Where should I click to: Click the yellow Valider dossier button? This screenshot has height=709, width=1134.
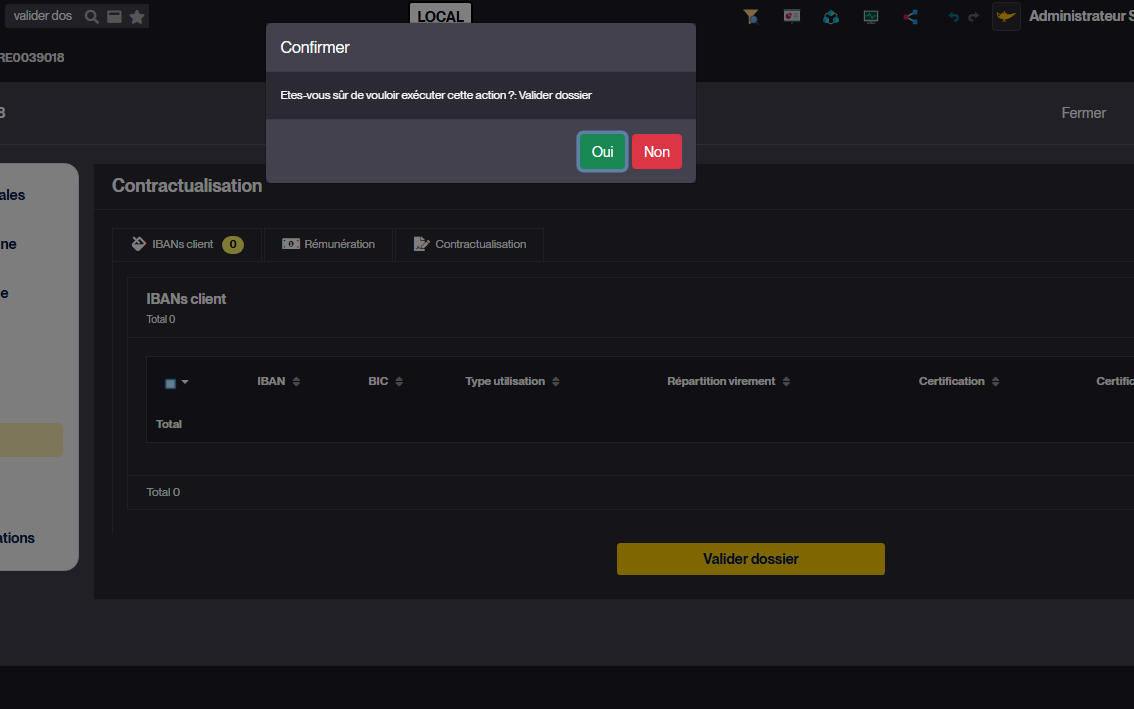pyautogui.click(x=750, y=559)
